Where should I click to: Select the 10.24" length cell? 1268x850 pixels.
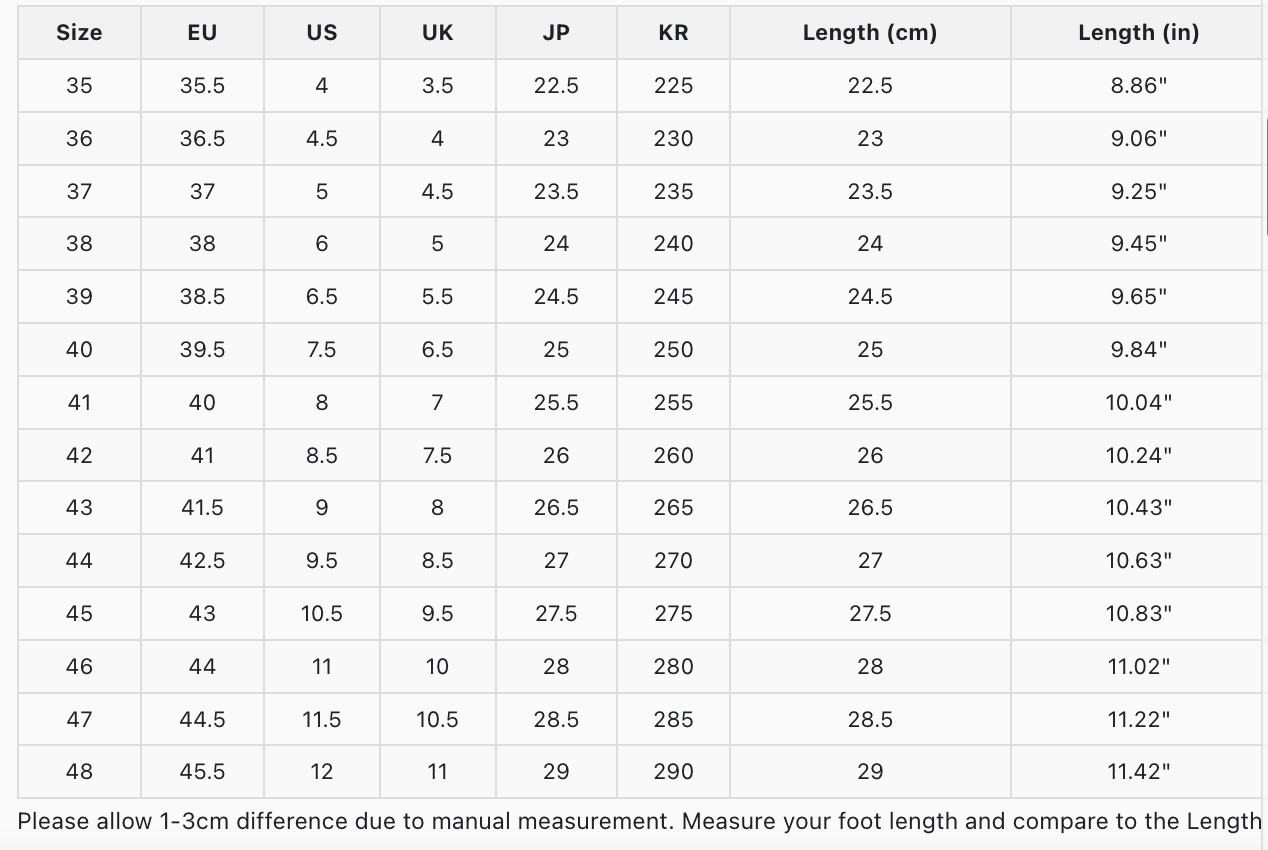(1138, 455)
